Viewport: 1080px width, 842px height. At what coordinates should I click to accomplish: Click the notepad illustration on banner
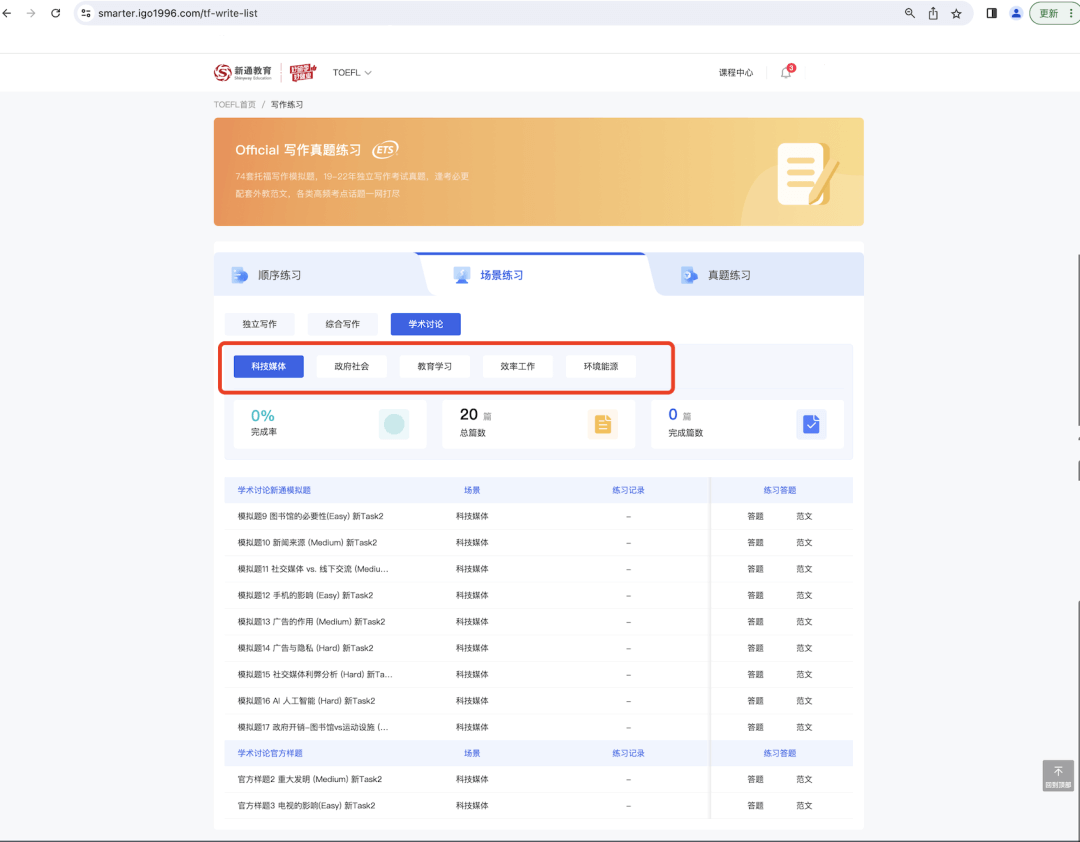pos(807,174)
